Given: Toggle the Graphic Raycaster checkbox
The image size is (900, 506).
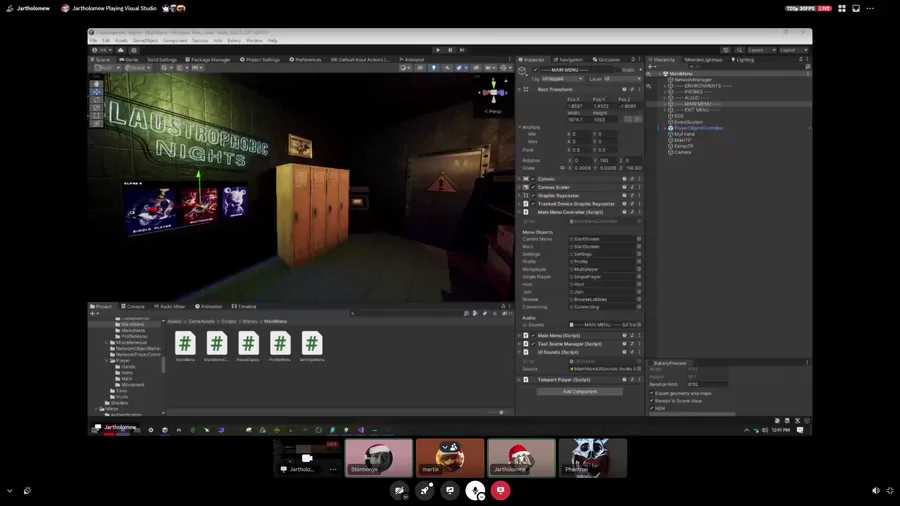Looking at the screenshot, I should pos(533,196).
